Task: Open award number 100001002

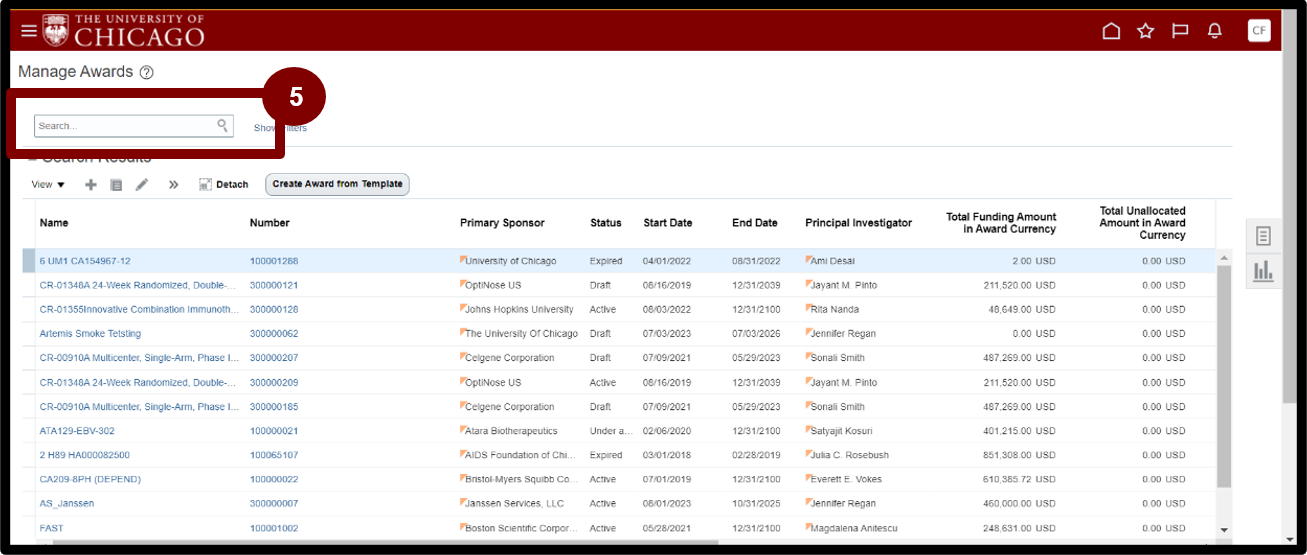Action: click(274, 528)
